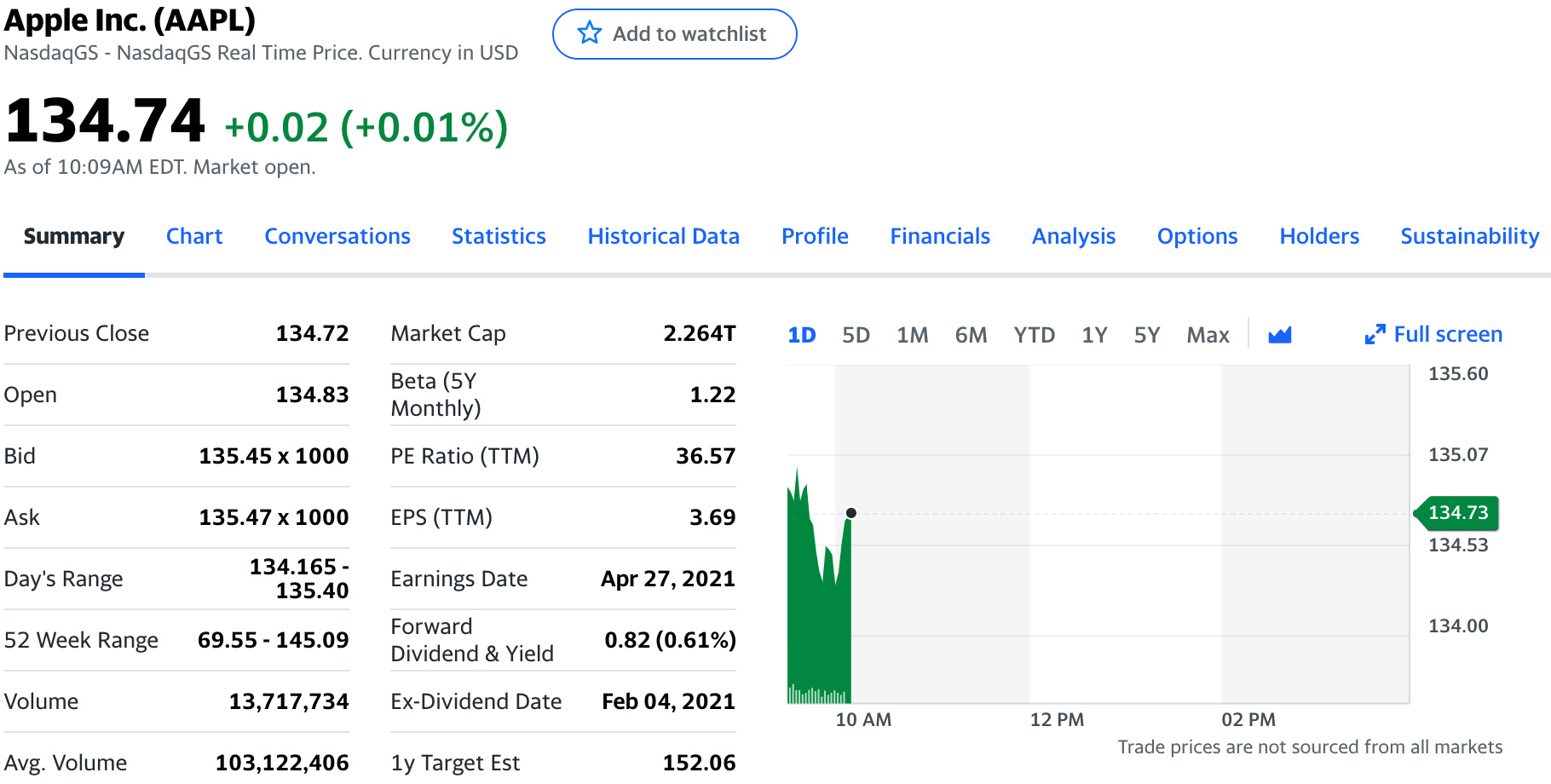The image size is (1551, 784).
Task: Click the current price dot on chart
Action: point(850,513)
